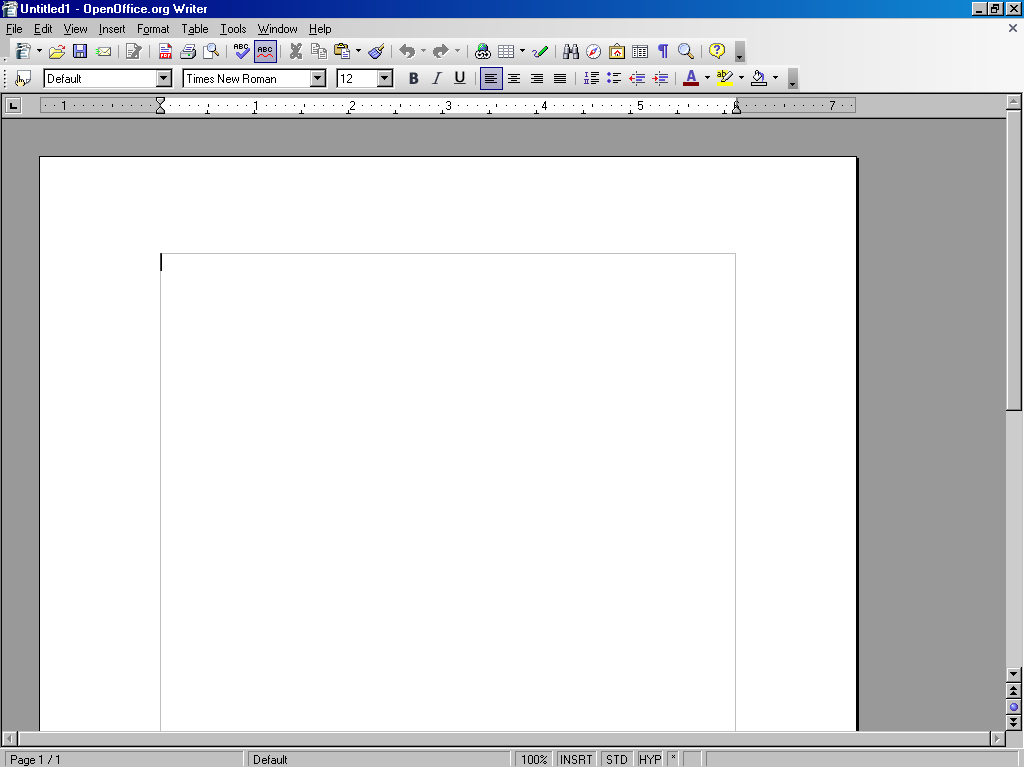Open the Edit menu
Image resolution: width=1024 pixels, height=768 pixels.
(x=43, y=29)
